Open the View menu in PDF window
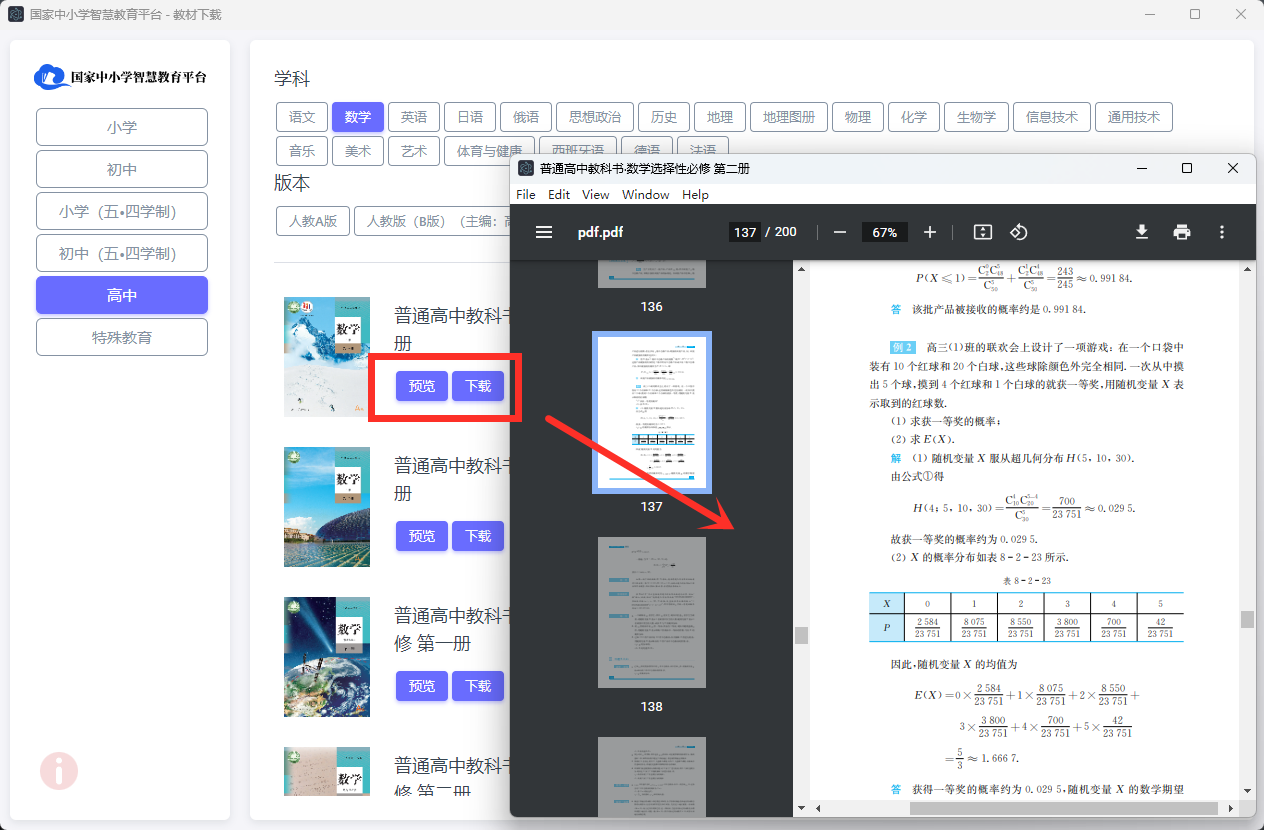The height and width of the screenshot is (830, 1264). (596, 194)
